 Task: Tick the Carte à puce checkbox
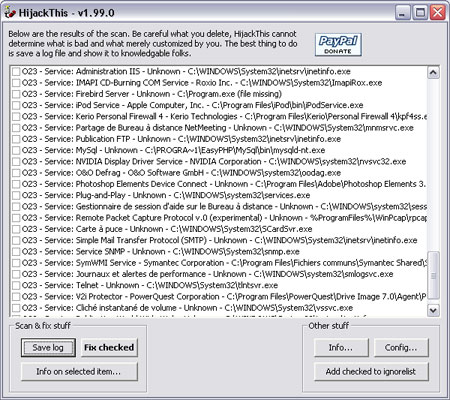[x=16, y=229]
